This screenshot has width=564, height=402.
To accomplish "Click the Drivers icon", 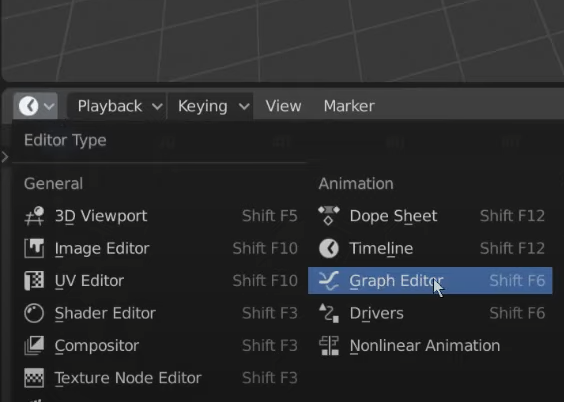I will 329,313.
